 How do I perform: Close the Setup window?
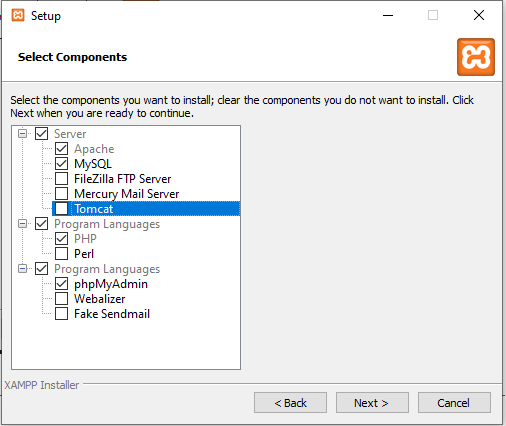click(479, 15)
